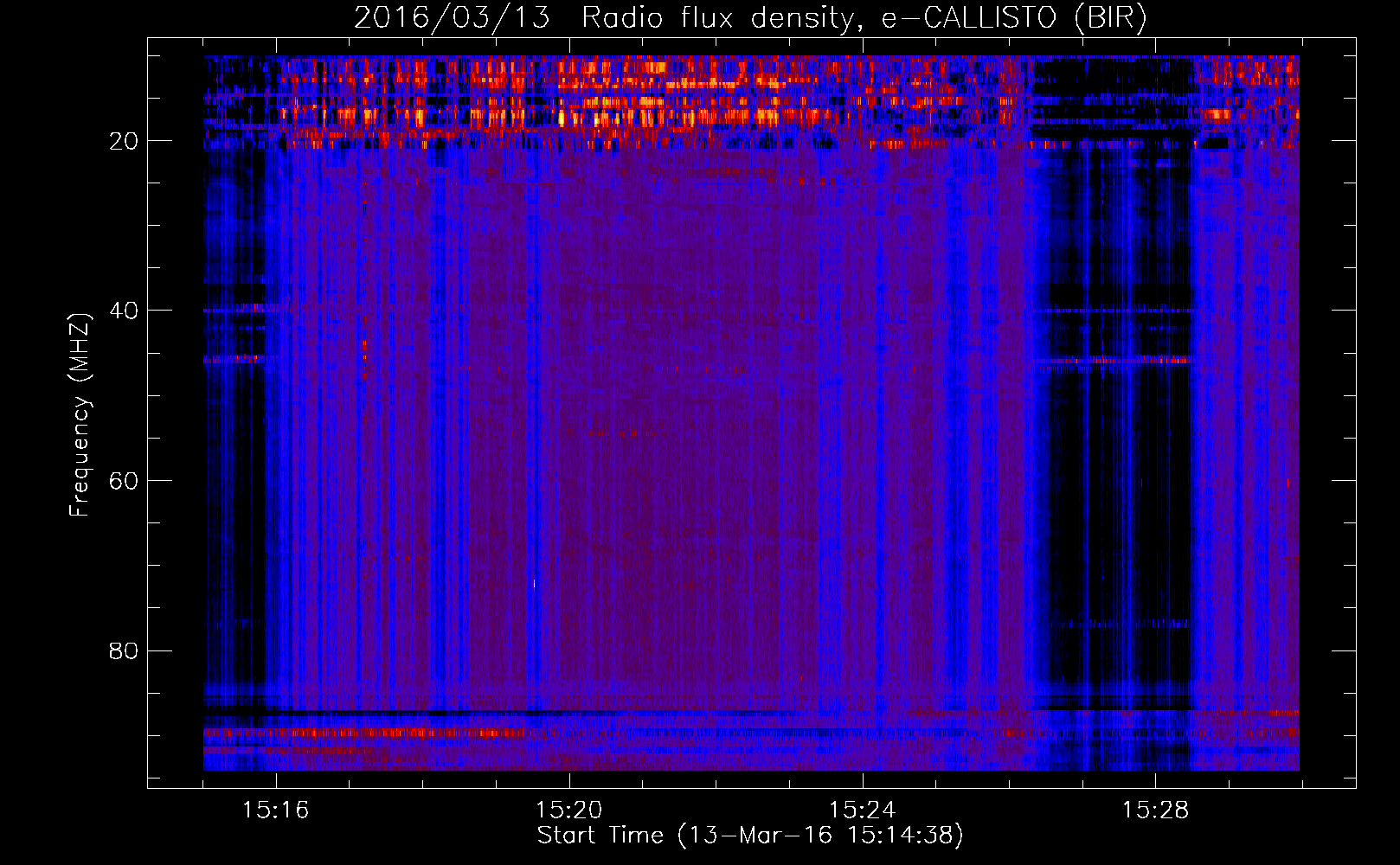Click the "15:28" time tick label
Image resolution: width=1400 pixels, height=865 pixels.
(1156, 811)
